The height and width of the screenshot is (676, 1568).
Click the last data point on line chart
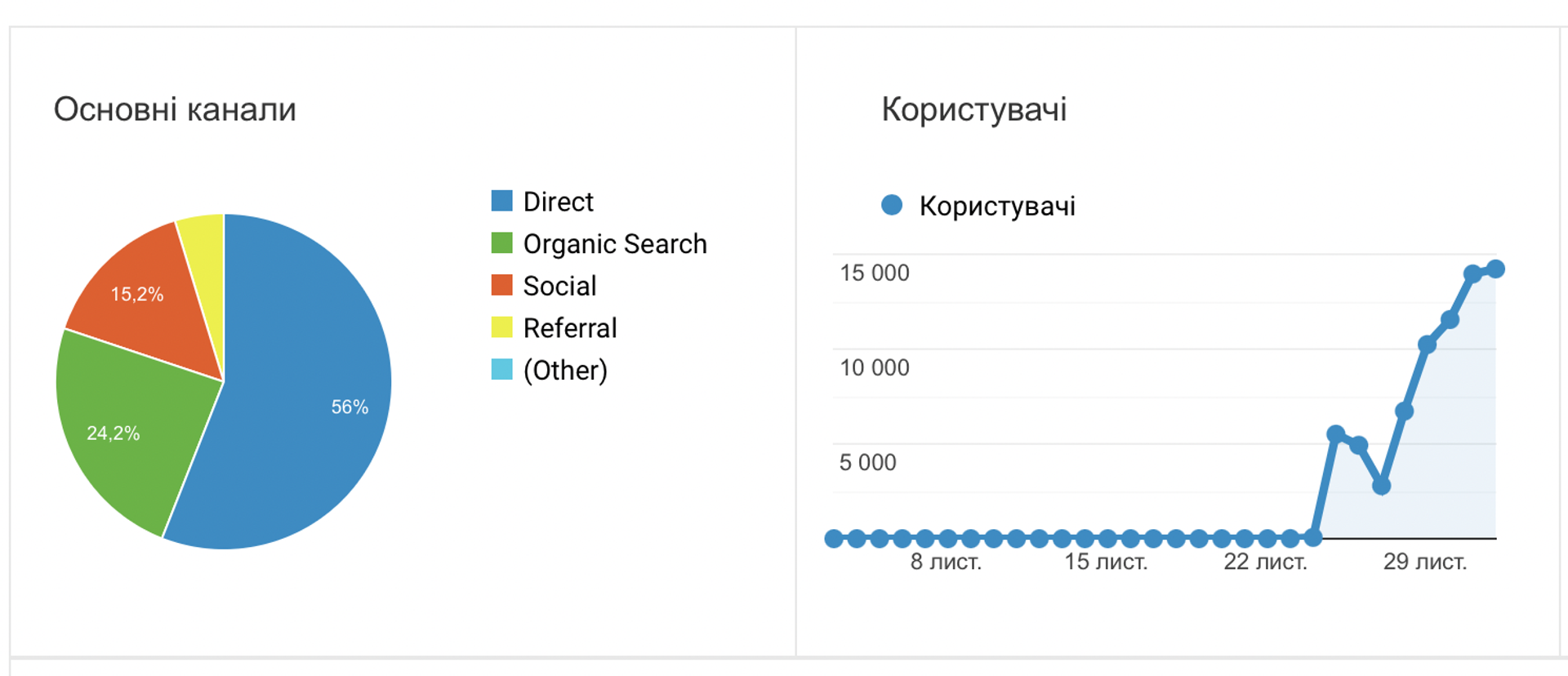click(x=1495, y=269)
